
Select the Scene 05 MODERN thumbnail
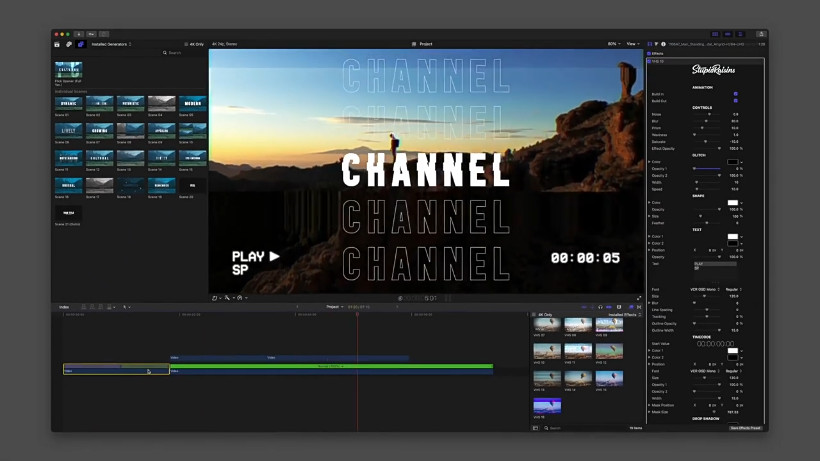192,103
